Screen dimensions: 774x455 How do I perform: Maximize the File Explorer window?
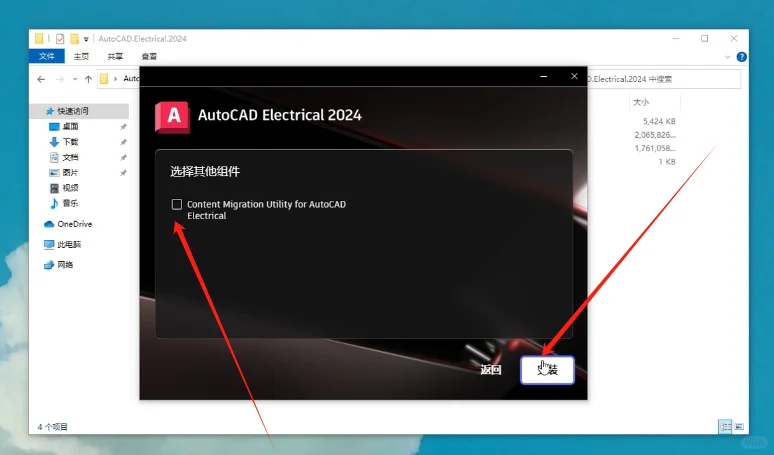click(x=704, y=38)
